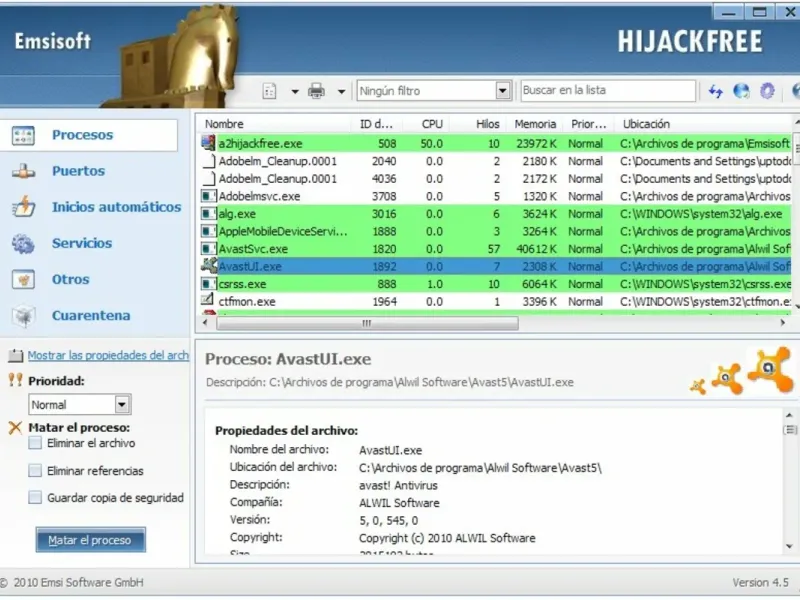Select the ctfmon.exe process
This screenshot has height=600, width=800.
coord(496,302)
